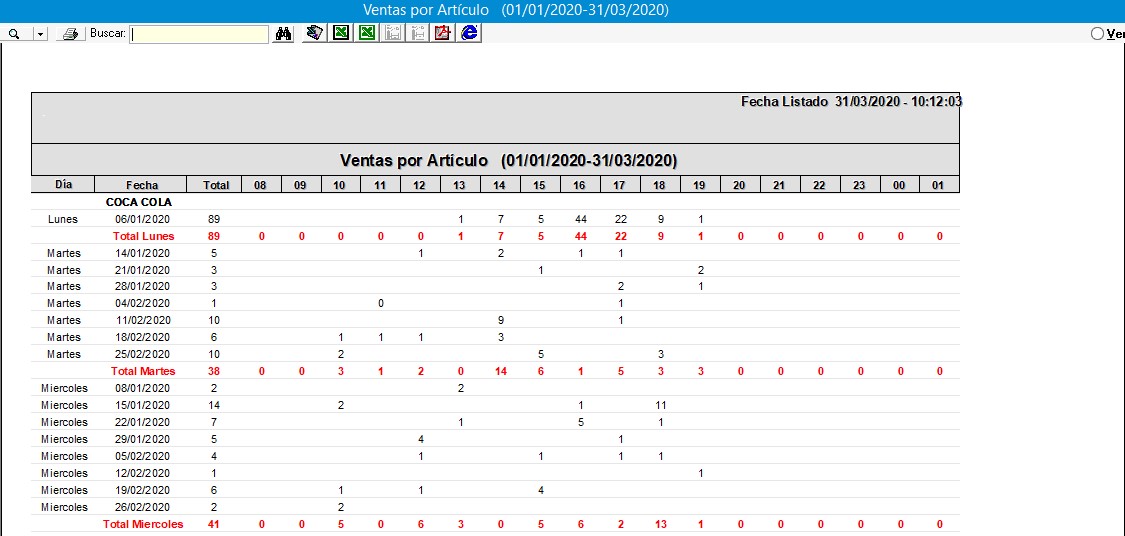
Task: Click the 20 hour column header
Action: [x=739, y=184]
